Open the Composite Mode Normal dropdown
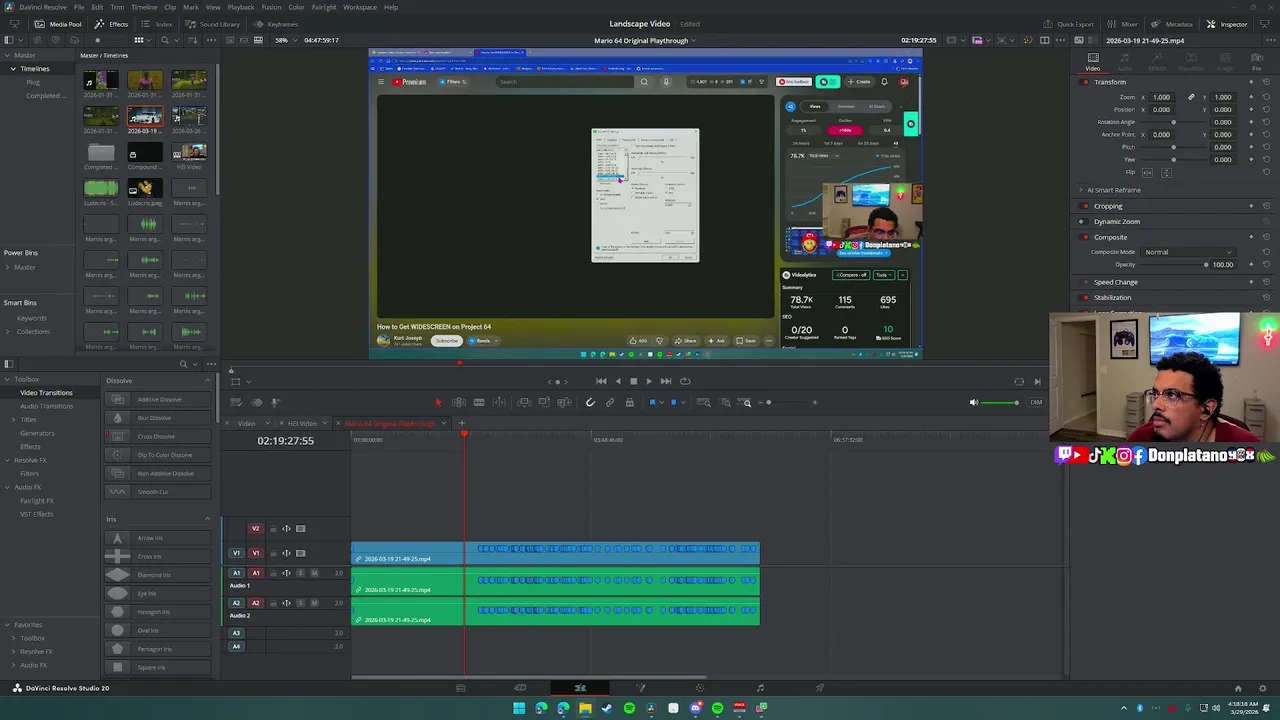The width and height of the screenshot is (1280, 720). coord(1188,252)
